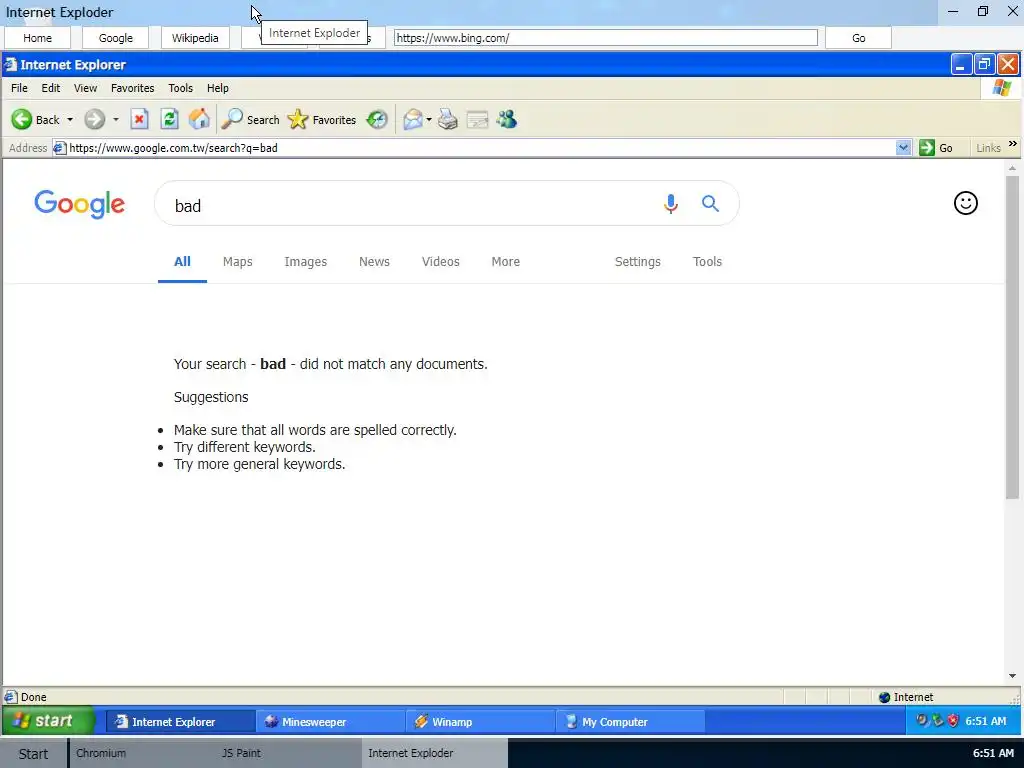This screenshot has height=768, width=1024.
Task: Select Internet Exploder in outer taskbar
Action: (434, 753)
